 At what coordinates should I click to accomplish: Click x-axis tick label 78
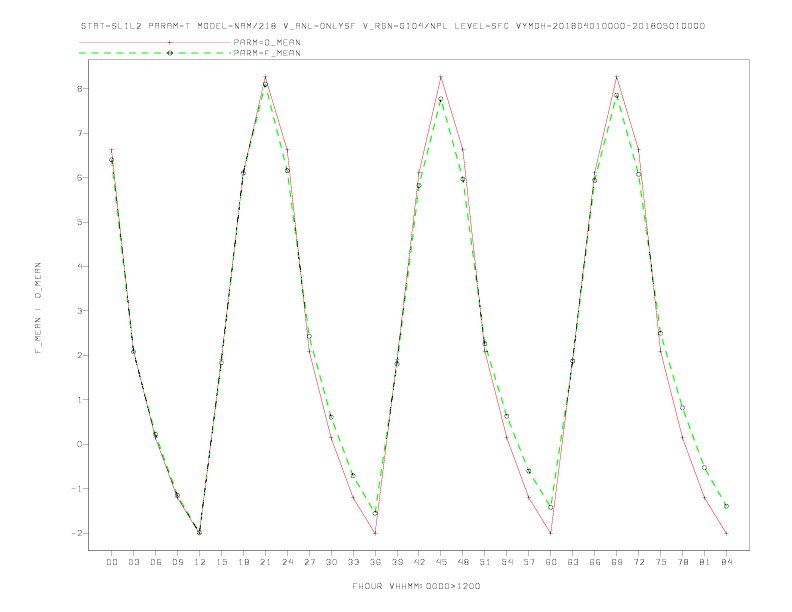pyautogui.click(x=683, y=562)
